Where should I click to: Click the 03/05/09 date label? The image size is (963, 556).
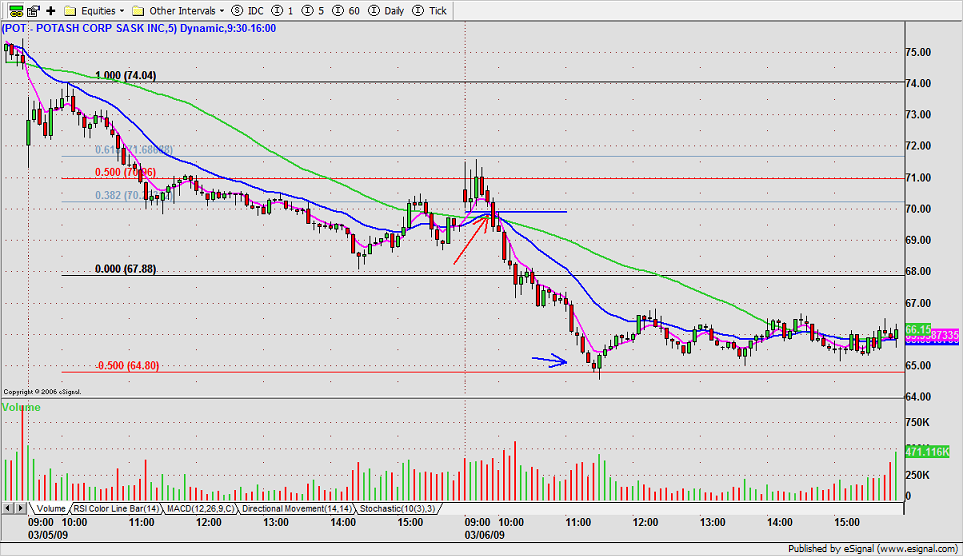(48, 535)
